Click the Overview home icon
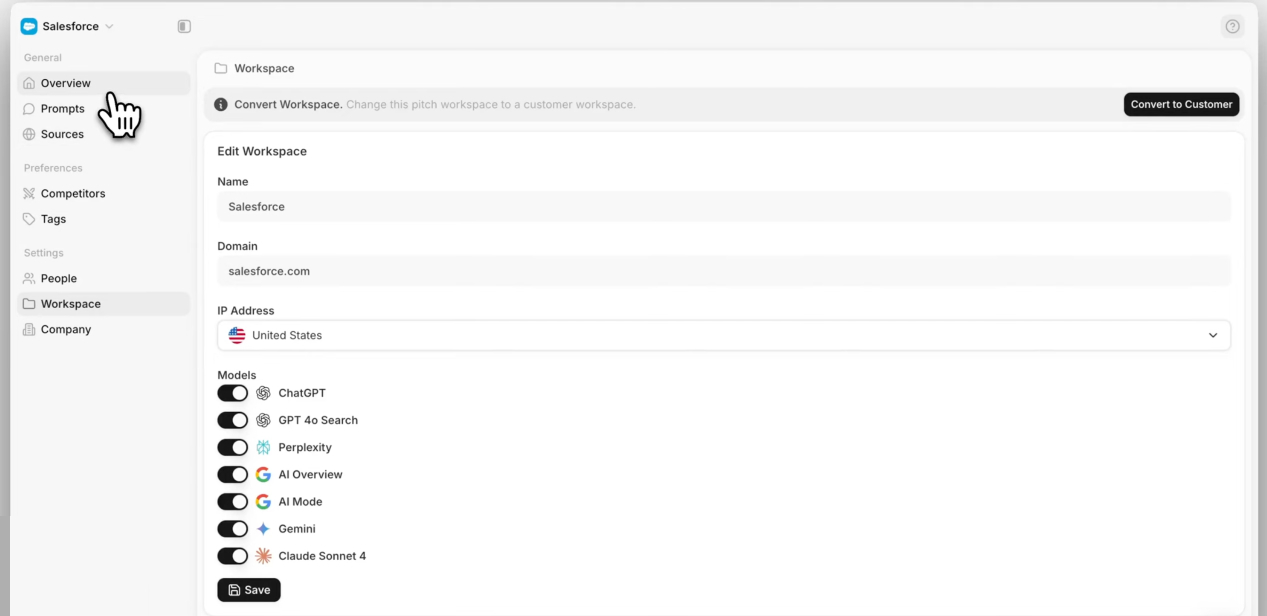Image resolution: width=1267 pixels, height=616 pixels. point(29,83)
